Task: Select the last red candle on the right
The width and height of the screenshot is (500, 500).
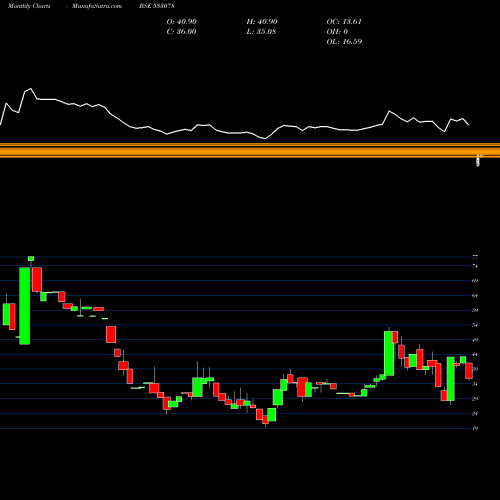Action: click(469, 371)
